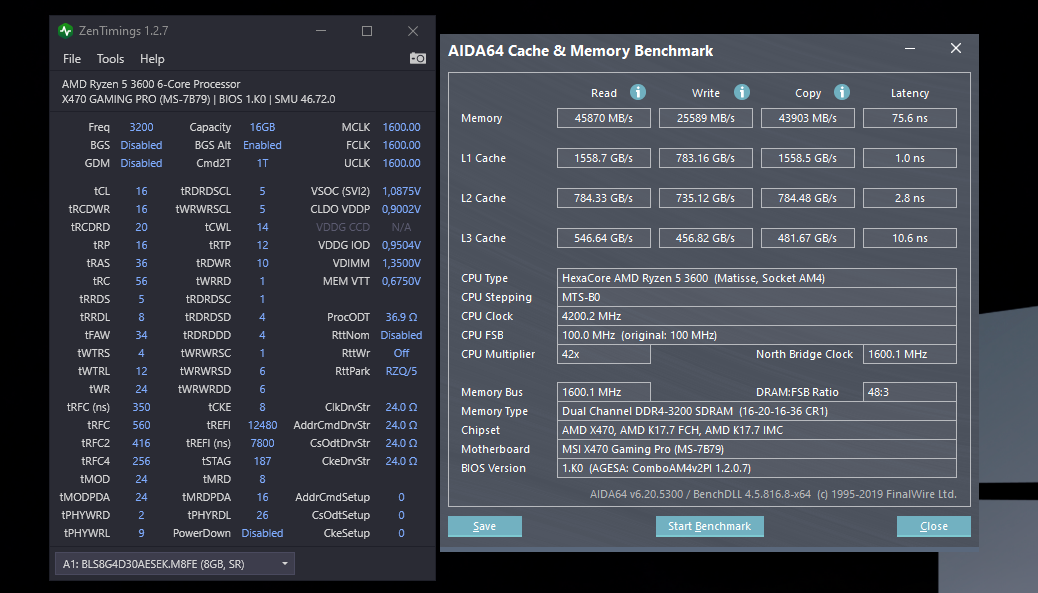Click the AIDA64 version copyright text
1038x593 pixels.
coord(773,494)
